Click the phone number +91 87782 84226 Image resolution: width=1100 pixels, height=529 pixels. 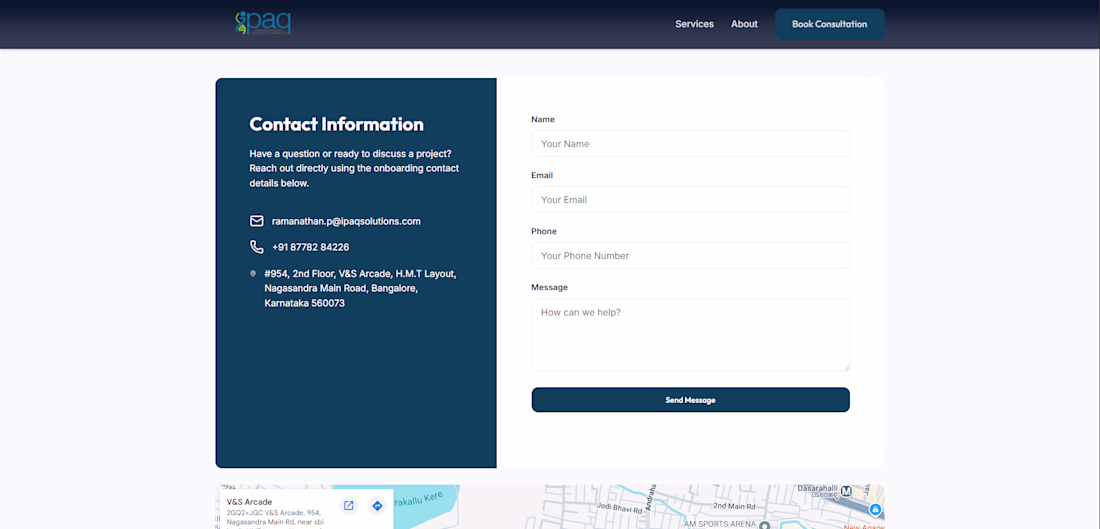pyautogui.click(x=311, y=248)
